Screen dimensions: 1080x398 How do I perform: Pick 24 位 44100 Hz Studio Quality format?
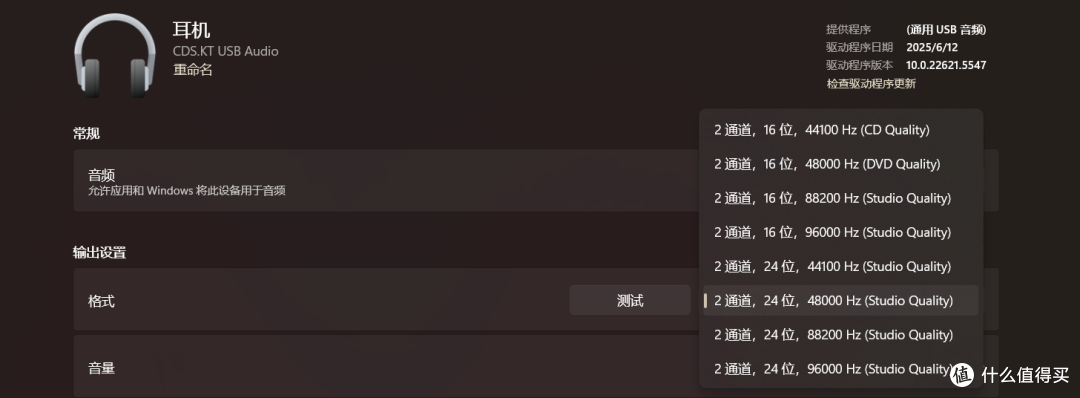(840, 266)
